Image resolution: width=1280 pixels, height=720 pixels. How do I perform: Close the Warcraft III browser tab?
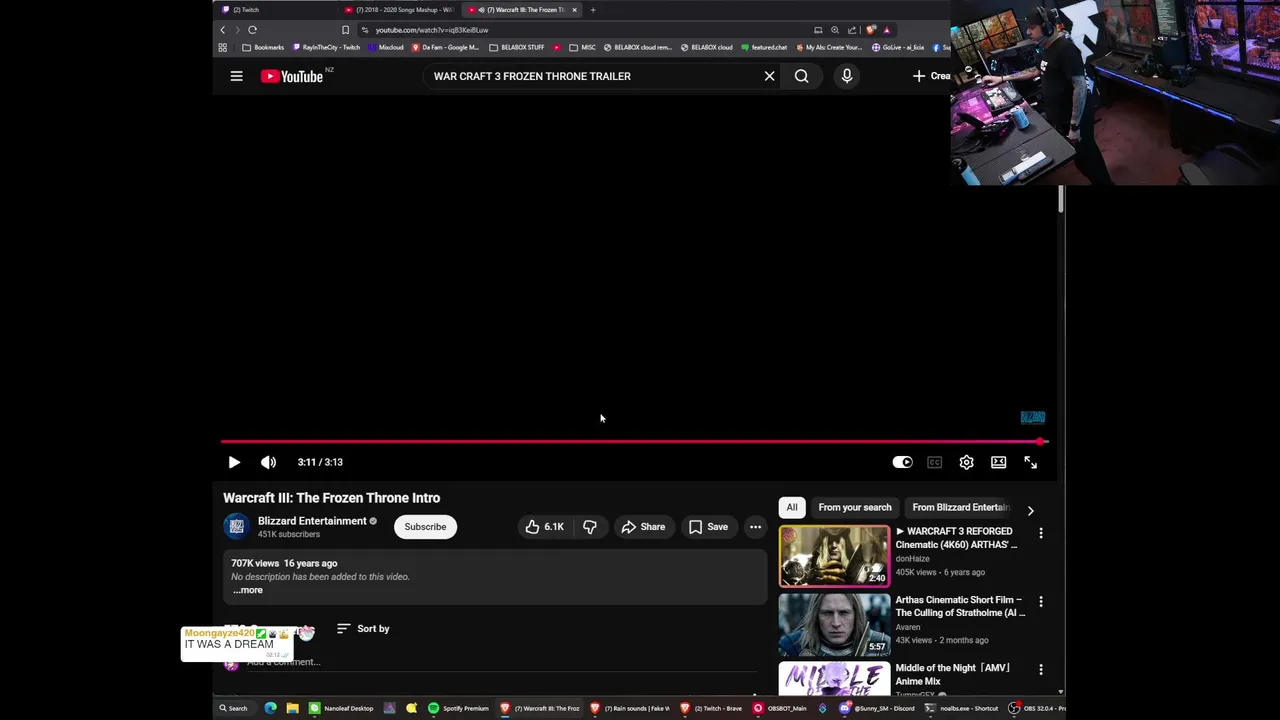point(574,10)
